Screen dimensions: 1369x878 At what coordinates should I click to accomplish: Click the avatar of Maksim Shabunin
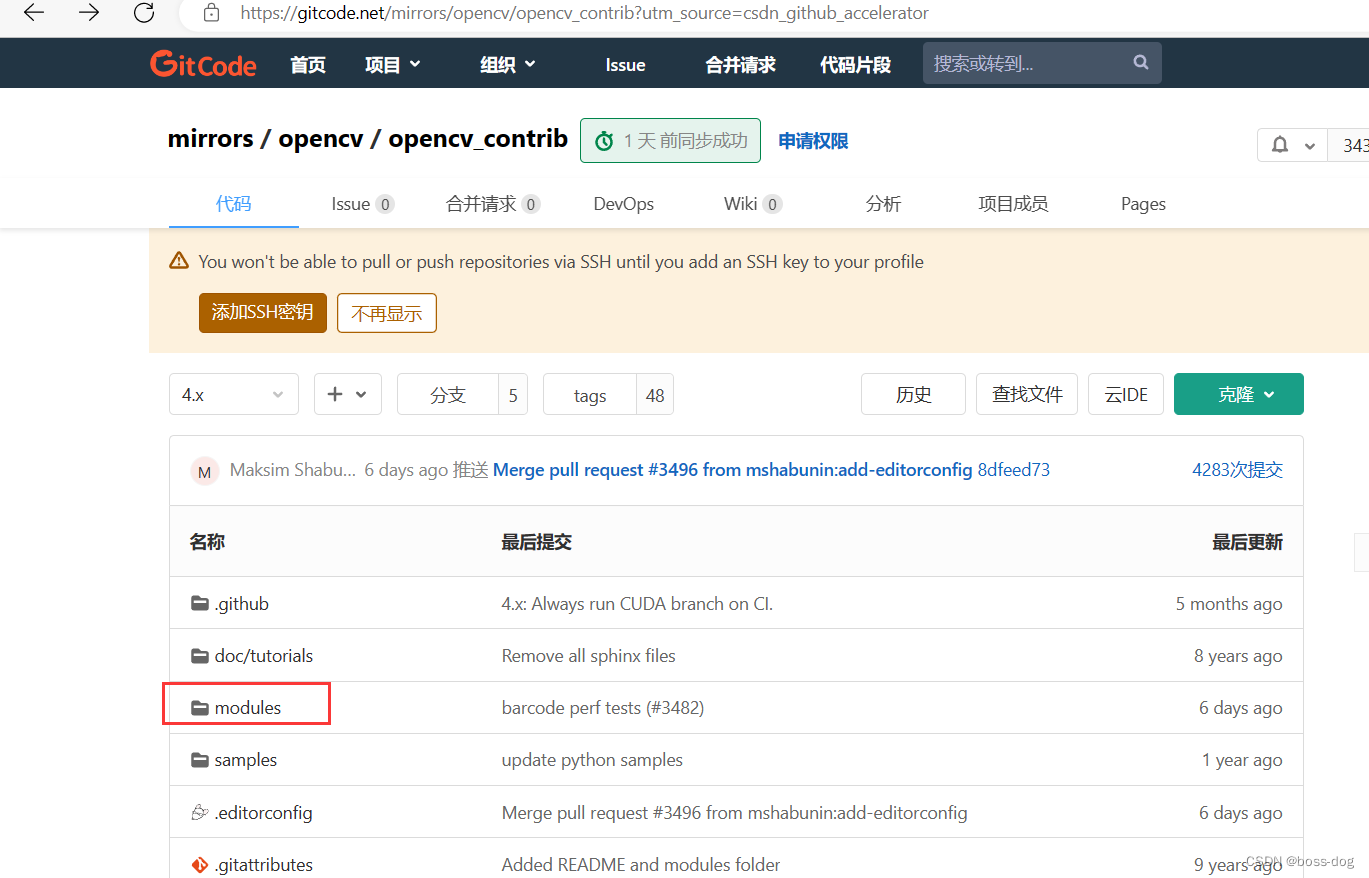pos(205,471)
